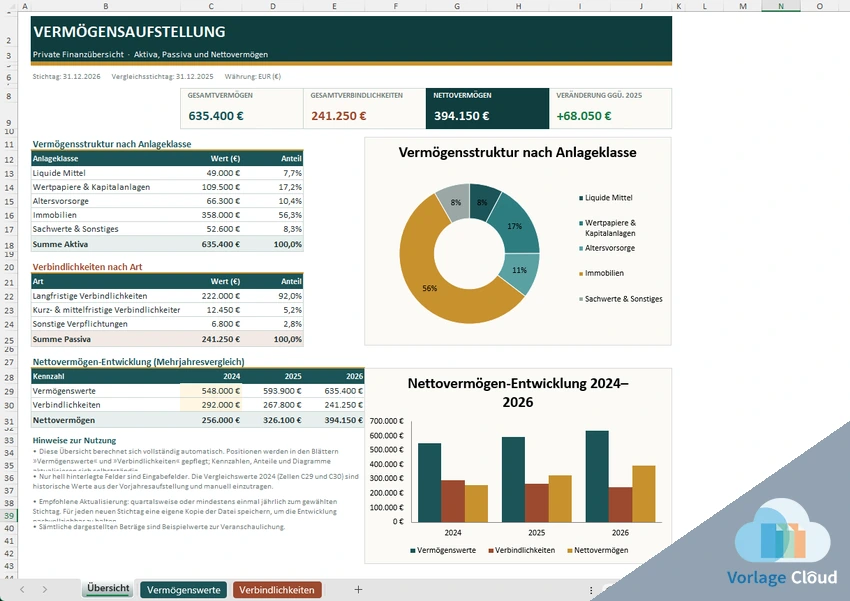Image resolution: width=850 pixels, height=601 pixels.
Task: Click the Währung: EUR (€) text
Action: [253, 76]
